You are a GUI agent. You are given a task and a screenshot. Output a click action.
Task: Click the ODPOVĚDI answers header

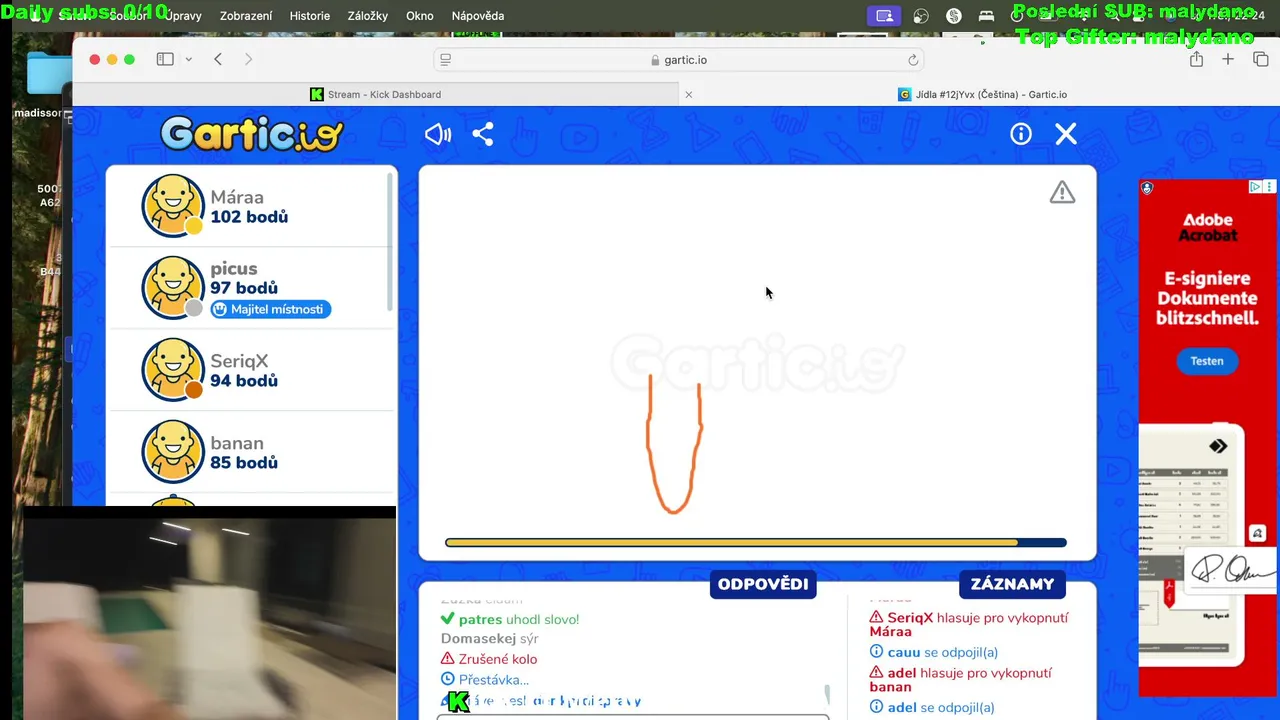coord(763,584)
